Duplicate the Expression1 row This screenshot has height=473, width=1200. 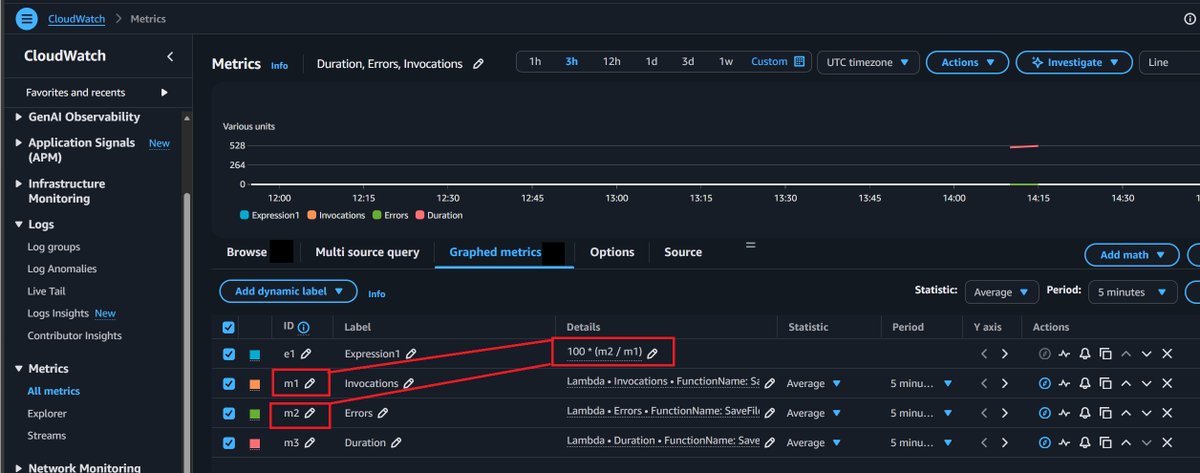1106,354
